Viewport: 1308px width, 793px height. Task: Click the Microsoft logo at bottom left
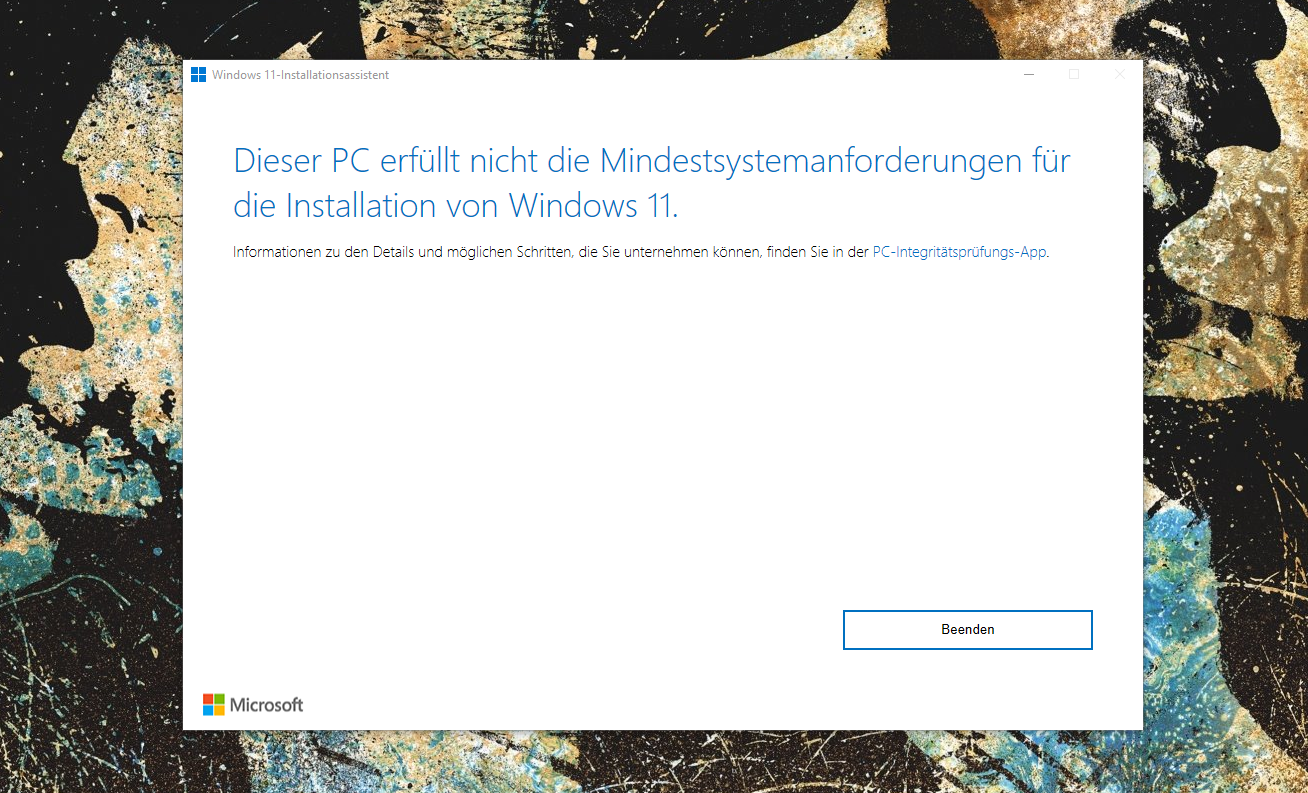tap(252, 704)
